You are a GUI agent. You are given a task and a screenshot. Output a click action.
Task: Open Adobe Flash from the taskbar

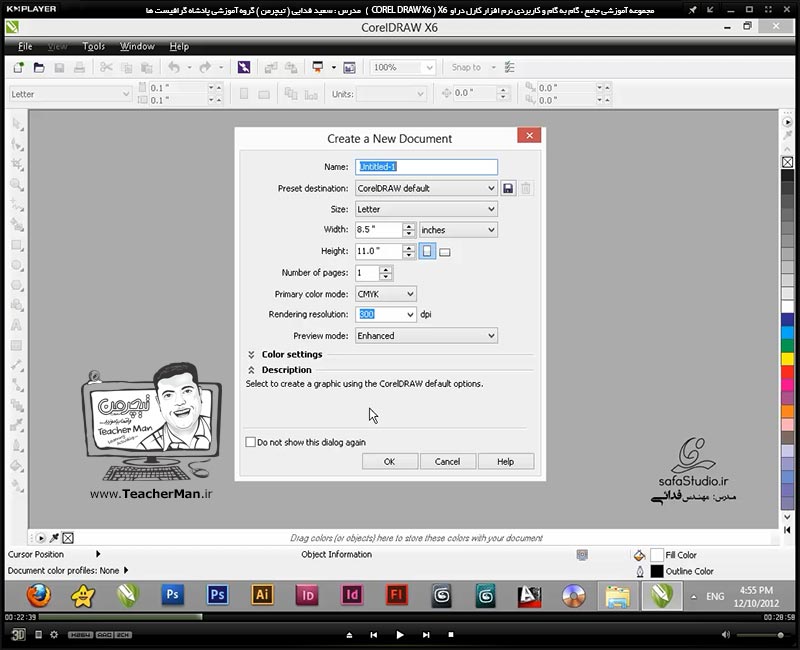tap(396, 595)
